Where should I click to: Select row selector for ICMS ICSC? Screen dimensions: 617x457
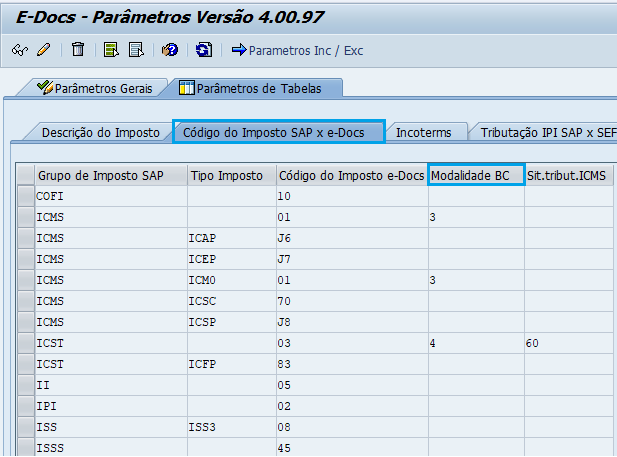coord(26,301)
